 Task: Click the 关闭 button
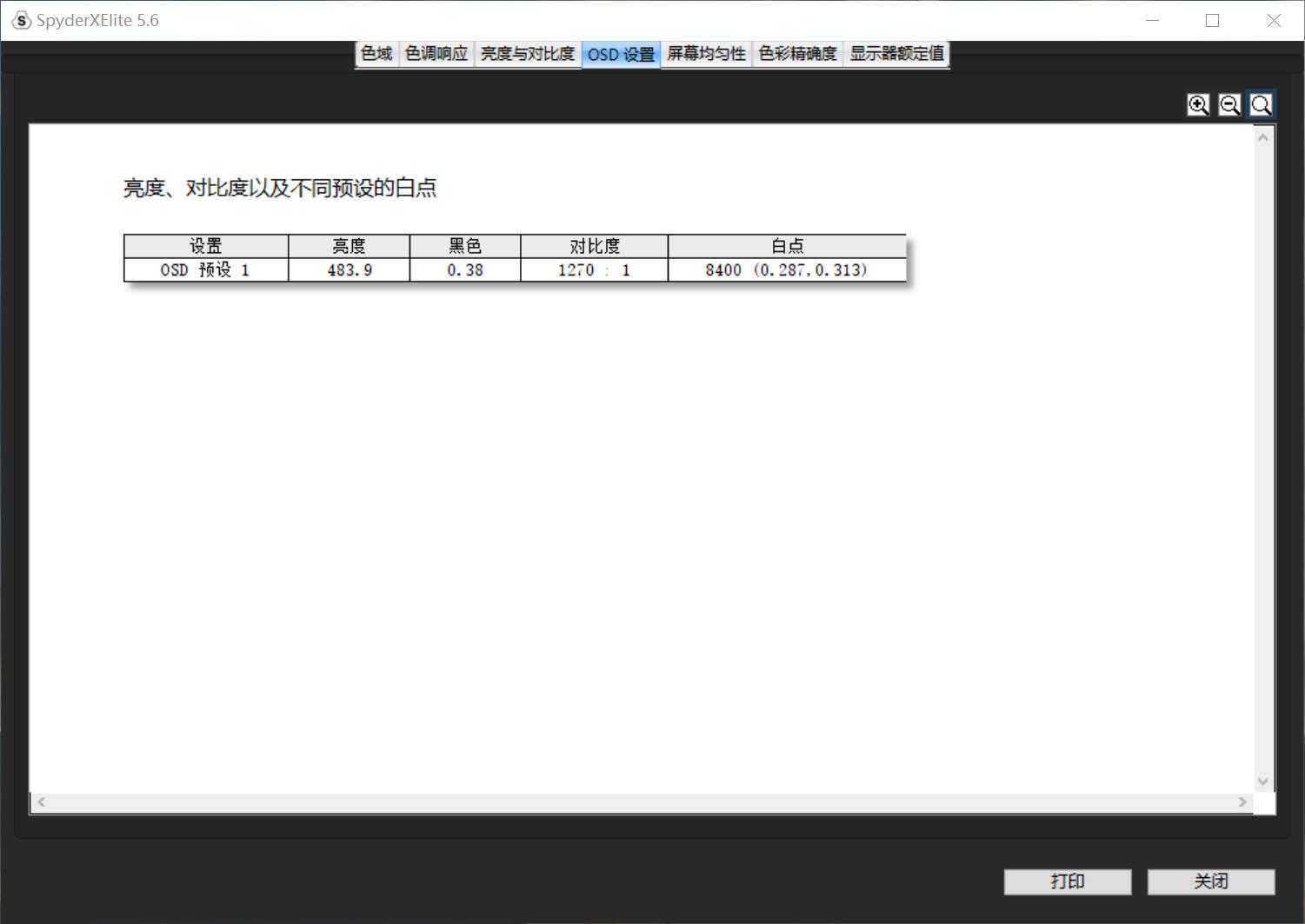pyautogui.click(x=1210, y=881)
